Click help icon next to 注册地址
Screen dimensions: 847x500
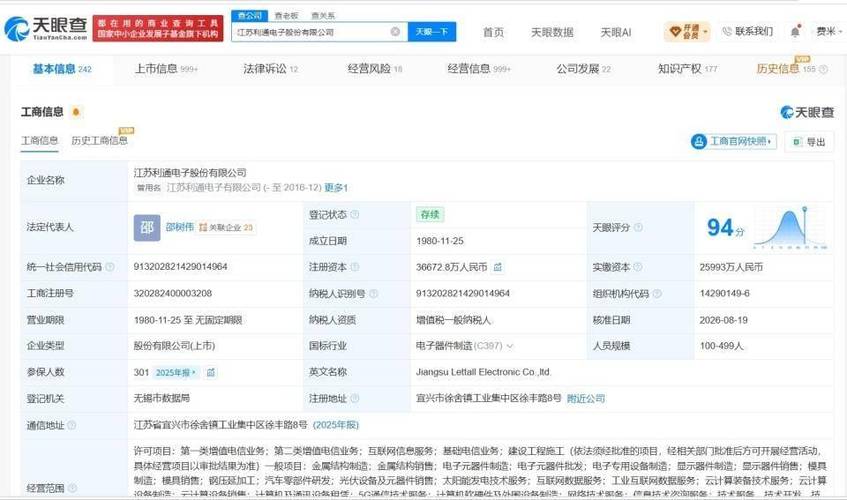click(355, 398)
